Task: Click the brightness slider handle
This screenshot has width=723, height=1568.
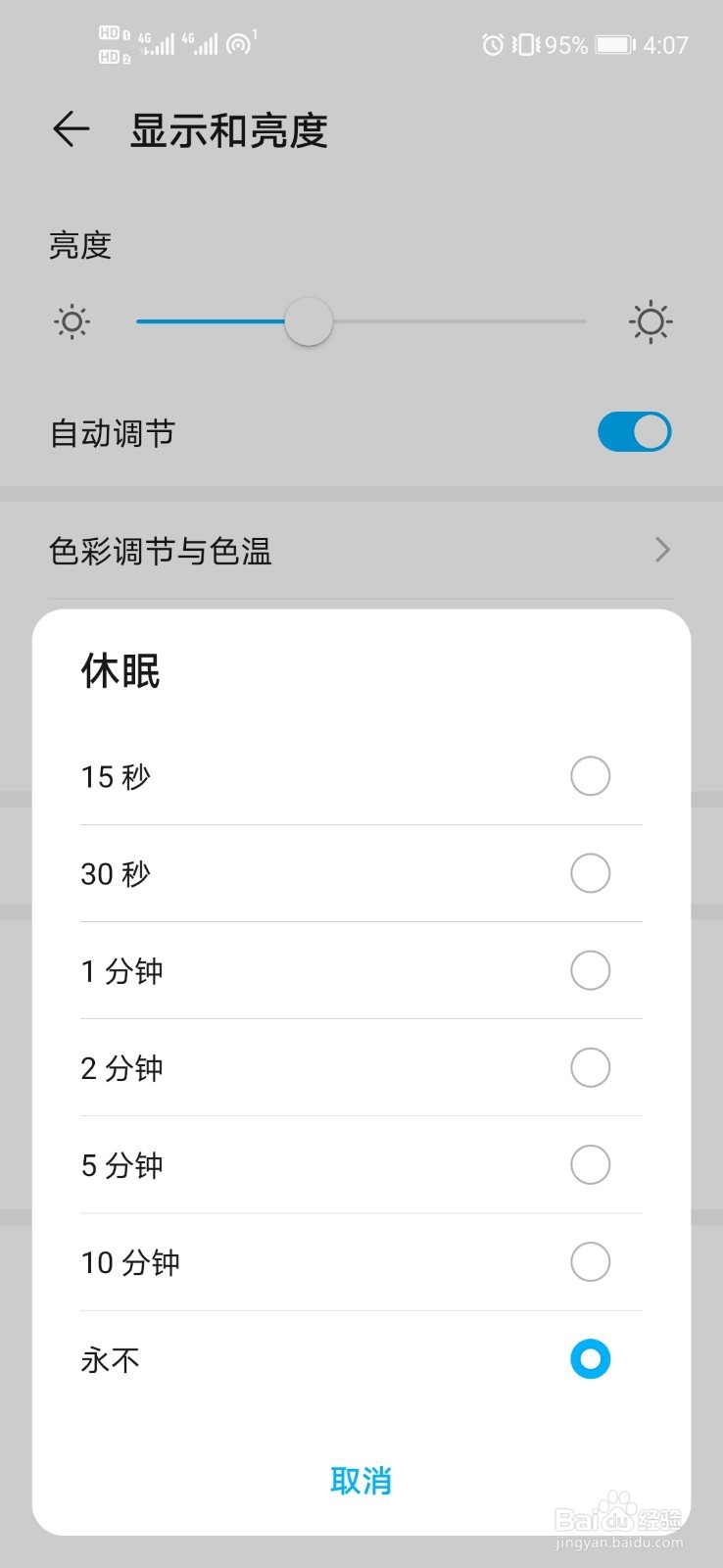Action: click(x=309, y=321)
